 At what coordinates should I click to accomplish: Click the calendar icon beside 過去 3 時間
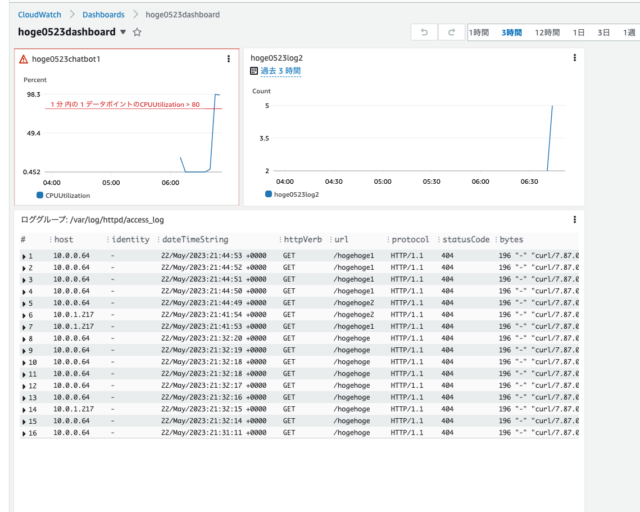tap(254, 71)
